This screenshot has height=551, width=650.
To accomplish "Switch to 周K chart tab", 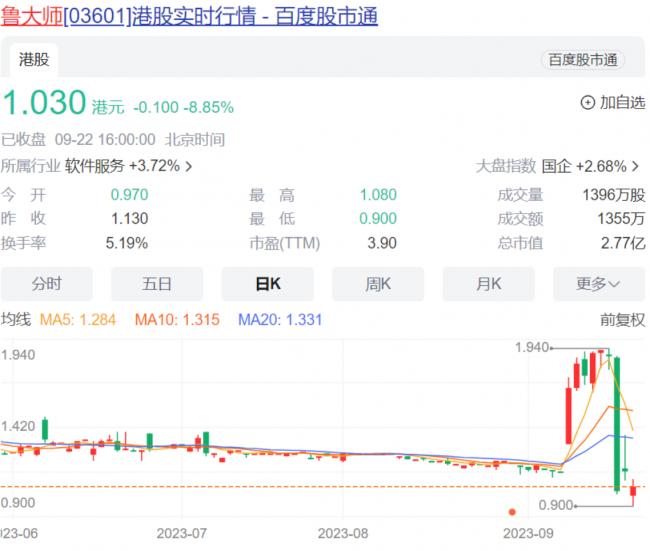I will coord(378,284).
